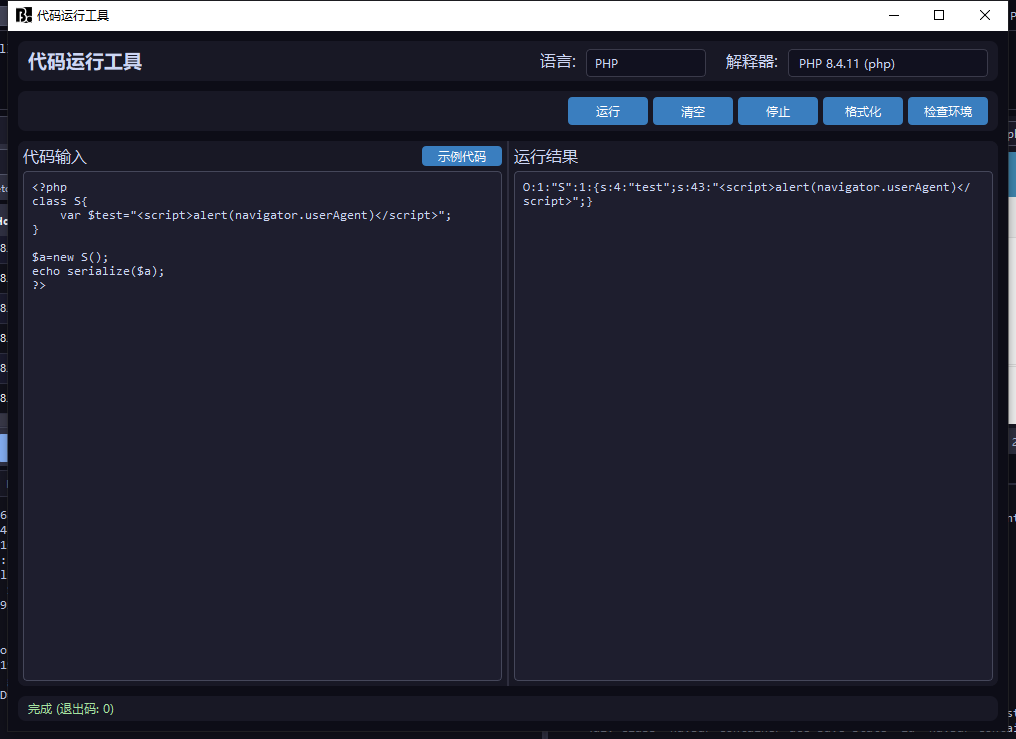Viewport: 1016px width, 739px height.
Task: Click inside the 代码输入 code editor area
Action: (262, 453)
